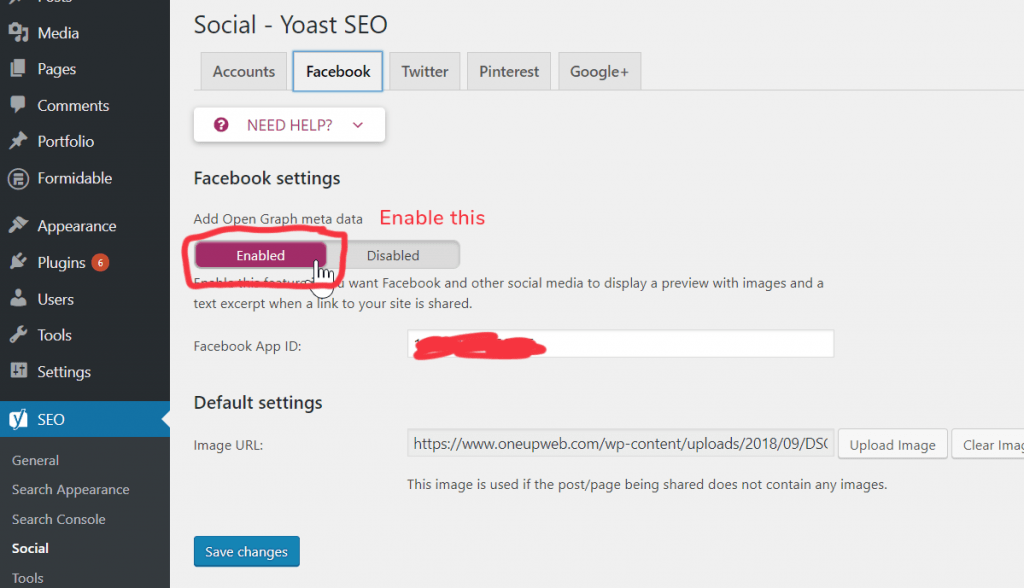Click the Users person icon
The width and height of the screenshot is (1024, 588).
pos(18,299)
